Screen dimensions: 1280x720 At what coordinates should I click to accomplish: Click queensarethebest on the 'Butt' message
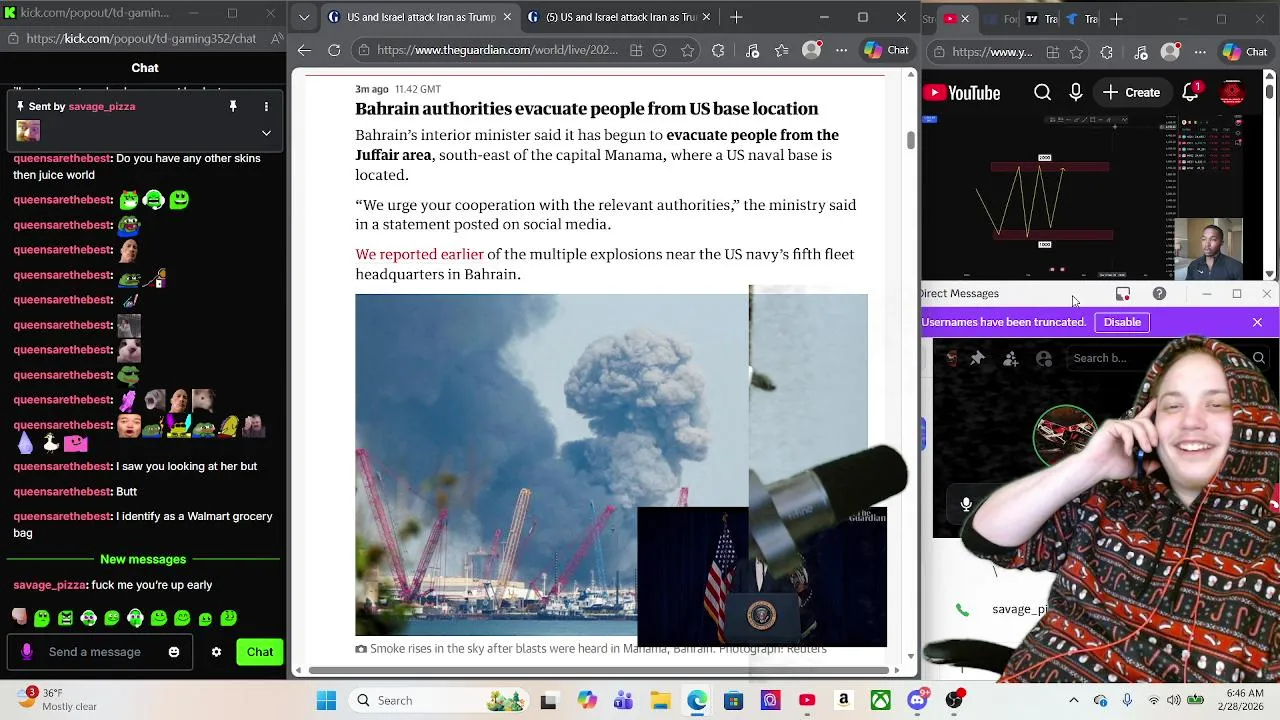pyautogui.click(x=62, y=492)
